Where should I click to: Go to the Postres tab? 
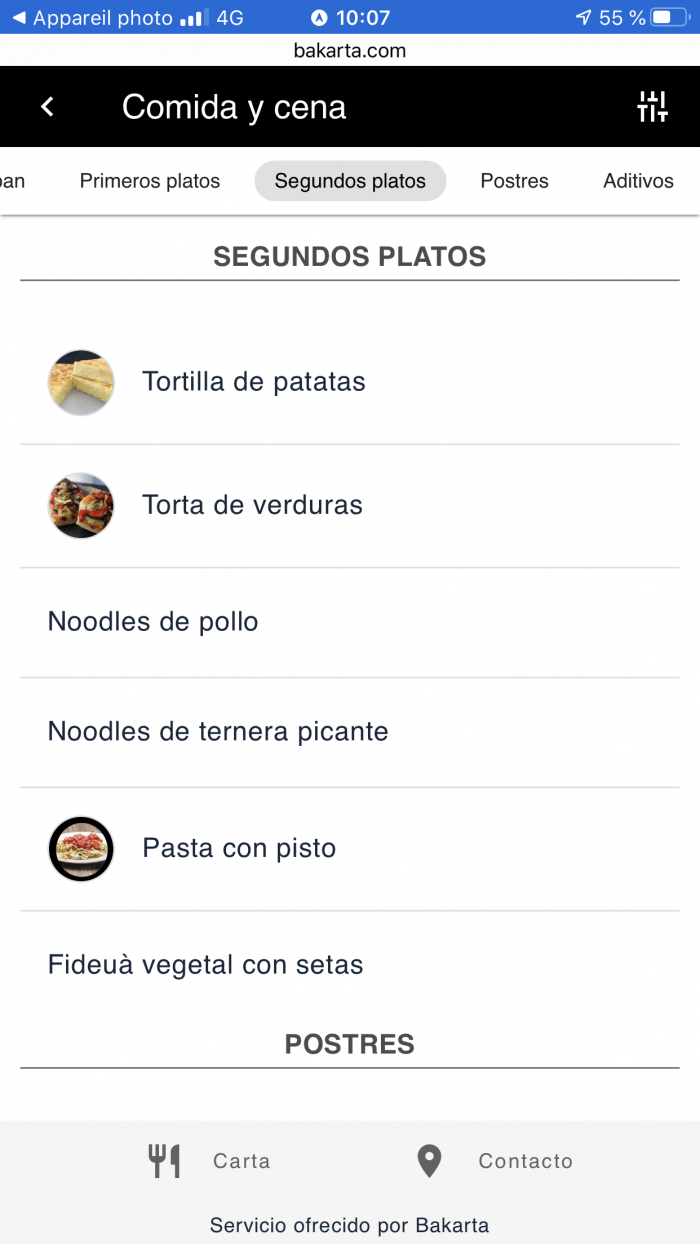(514, 181)
